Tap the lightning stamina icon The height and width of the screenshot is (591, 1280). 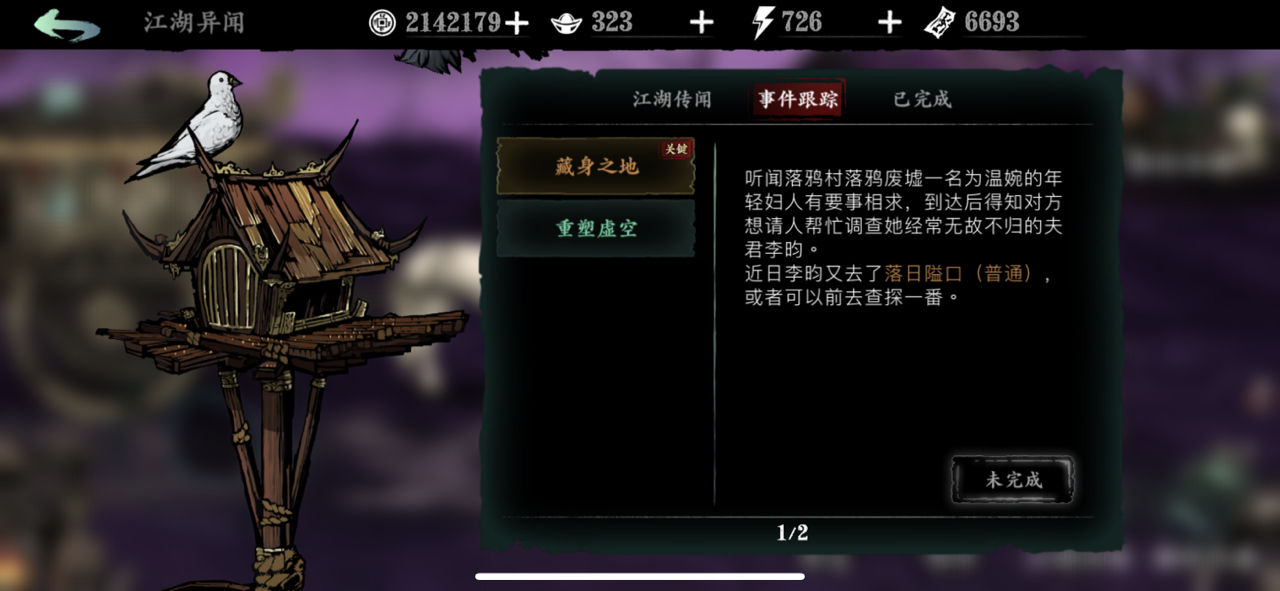coord(763,23)
